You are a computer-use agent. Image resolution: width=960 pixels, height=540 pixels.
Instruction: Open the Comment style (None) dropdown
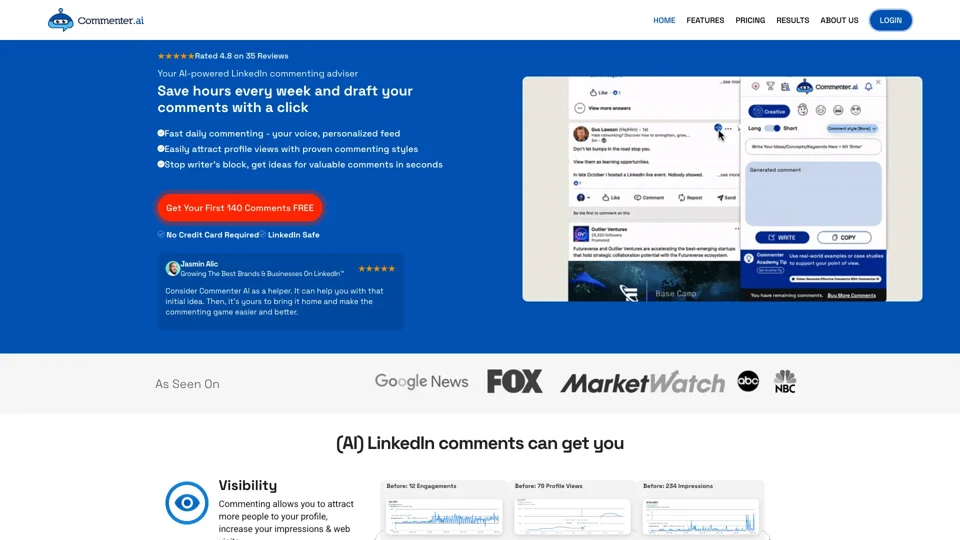click(852, 129)
